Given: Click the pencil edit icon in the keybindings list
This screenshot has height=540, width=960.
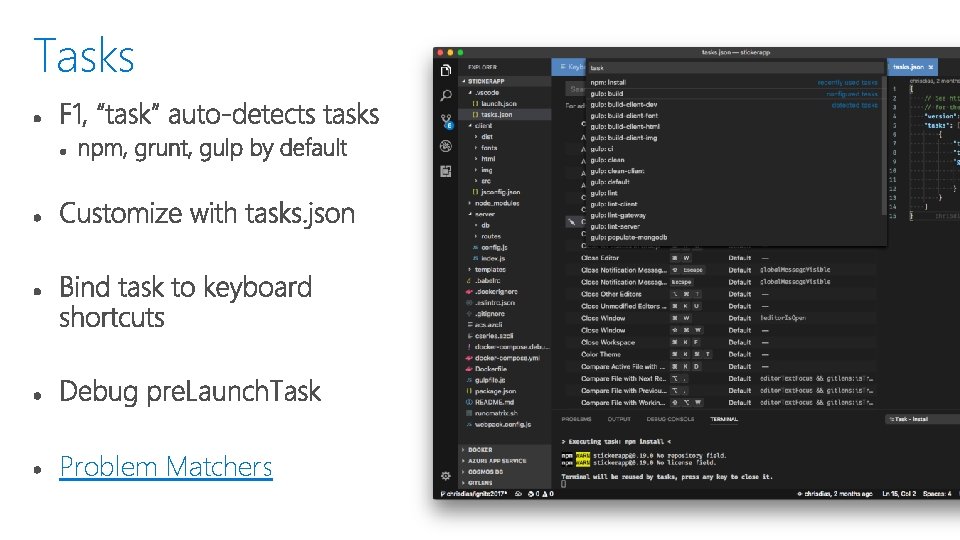Looking at the screenshot, I should point(571,222).
